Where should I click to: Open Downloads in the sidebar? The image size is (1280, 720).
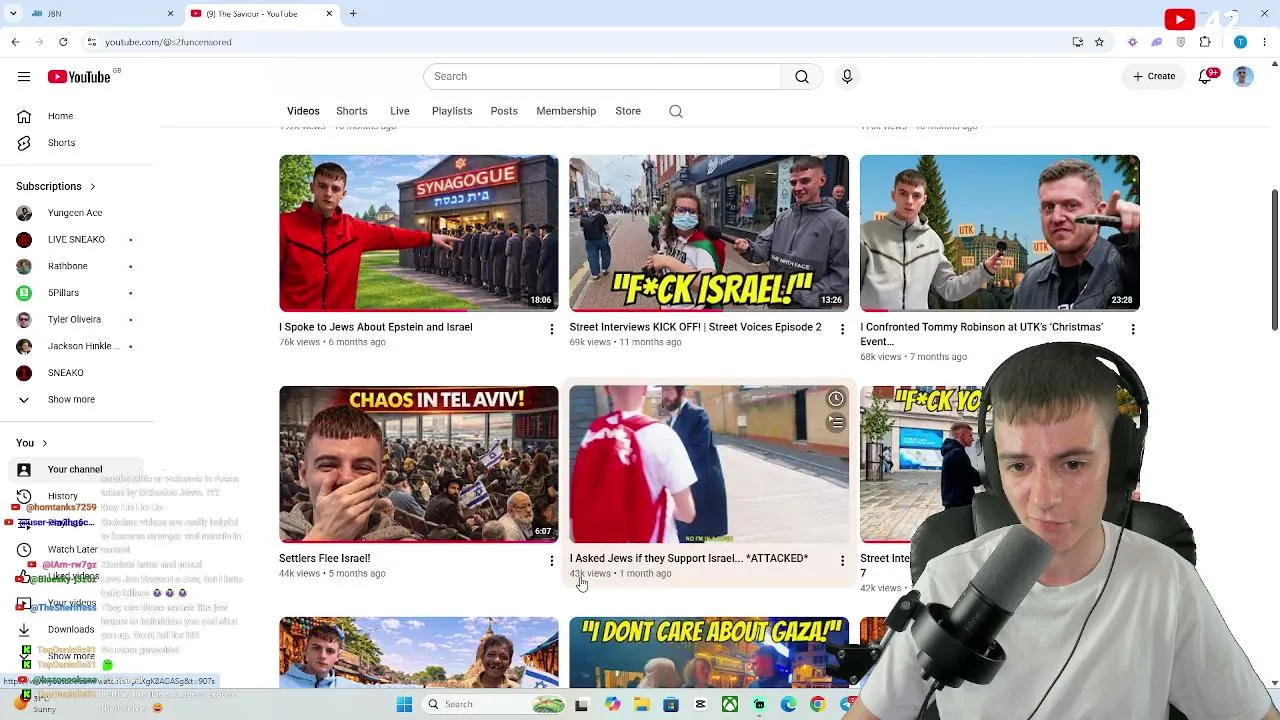tap(70, 630)
